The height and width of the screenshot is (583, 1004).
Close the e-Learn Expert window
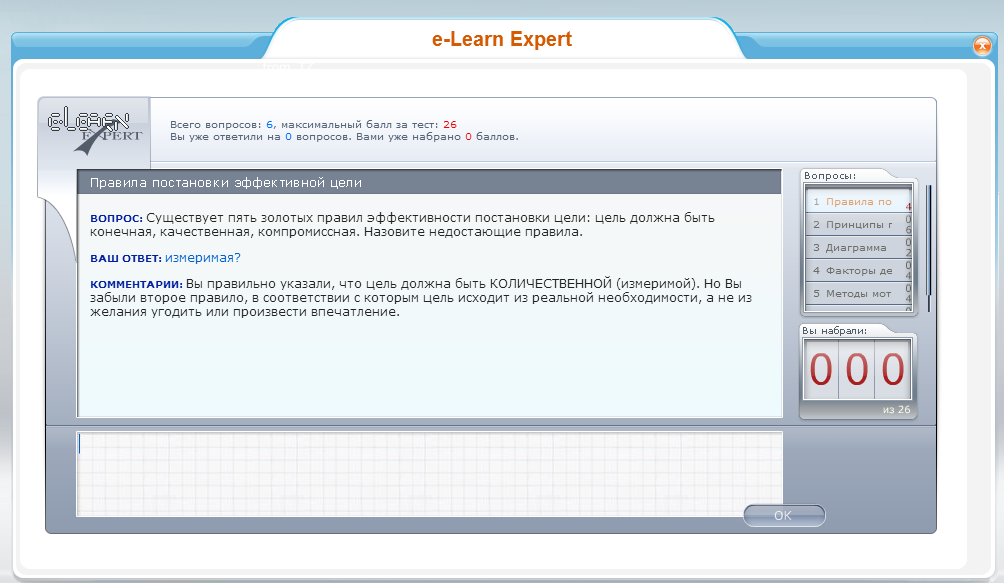982,46
